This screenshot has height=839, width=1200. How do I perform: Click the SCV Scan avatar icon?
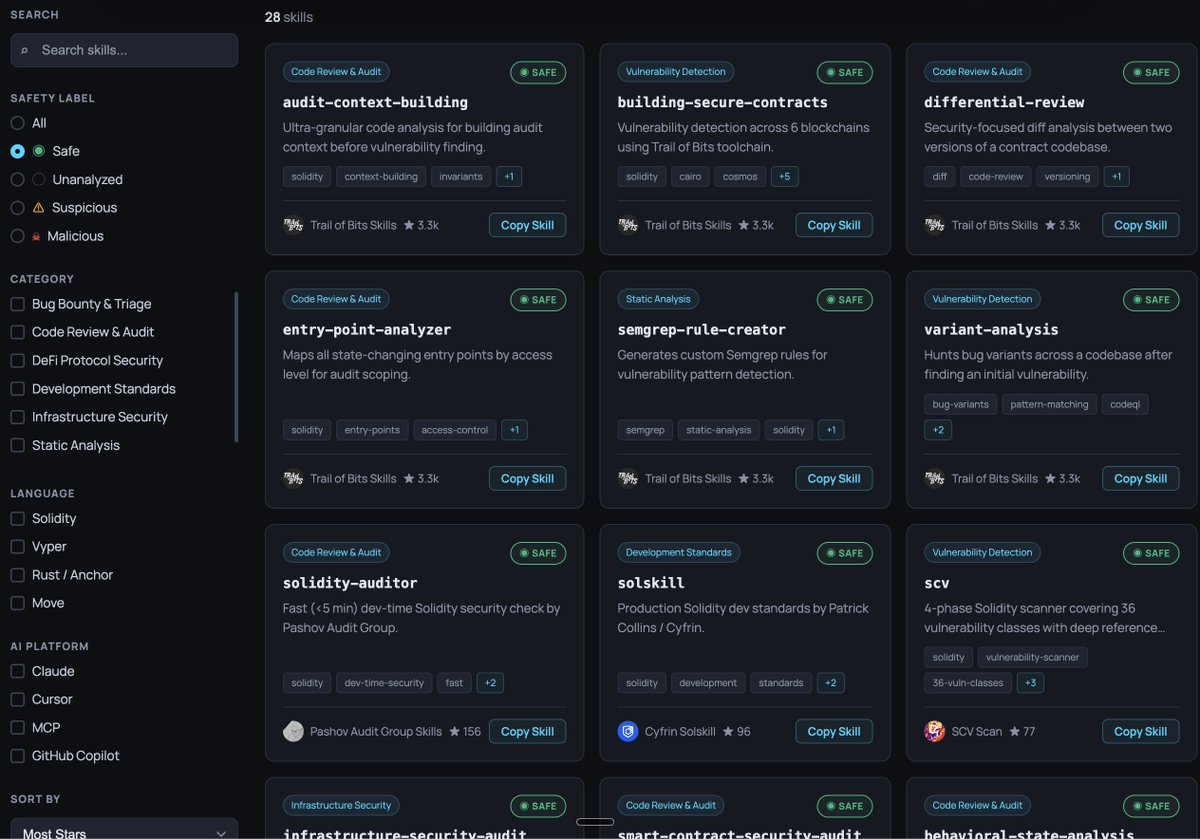click(934, 731)
